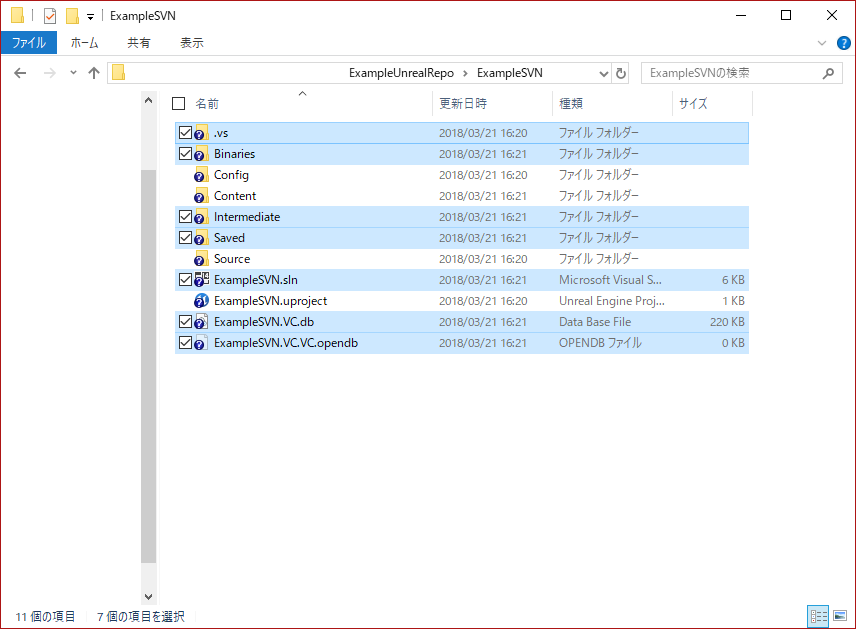Open the Quick Access Toolbar customize dropdown

91,17
